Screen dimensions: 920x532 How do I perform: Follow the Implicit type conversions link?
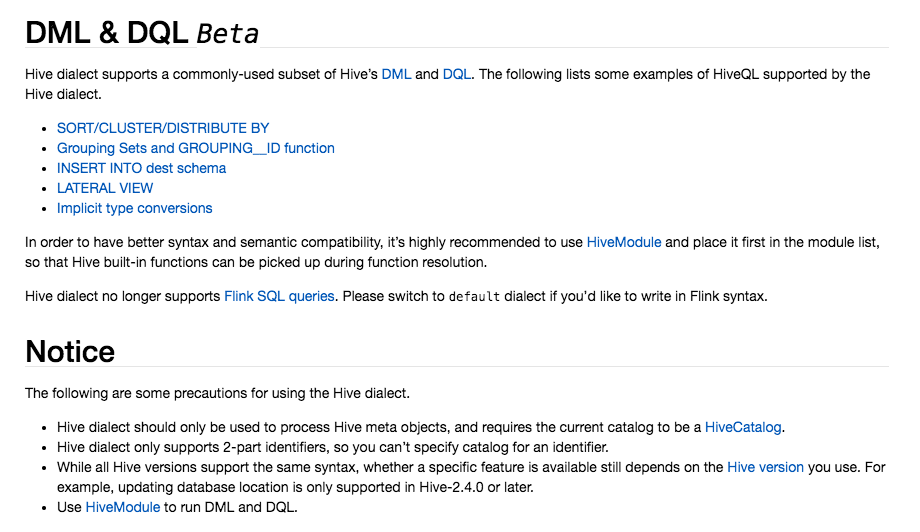click(x=135, y=208)
